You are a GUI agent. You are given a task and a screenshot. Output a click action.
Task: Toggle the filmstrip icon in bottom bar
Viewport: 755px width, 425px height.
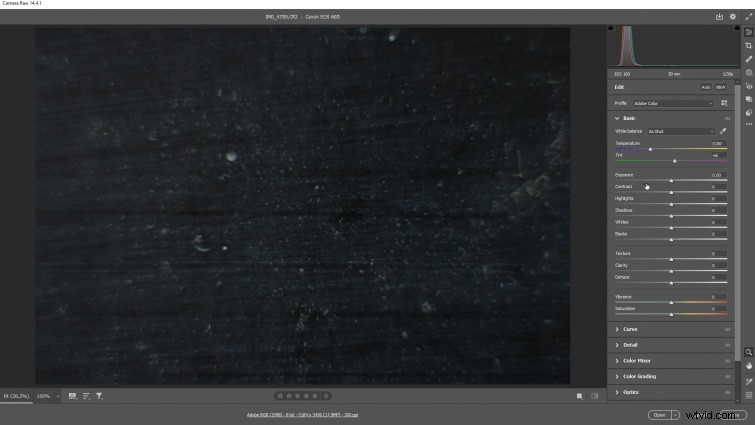73,396
